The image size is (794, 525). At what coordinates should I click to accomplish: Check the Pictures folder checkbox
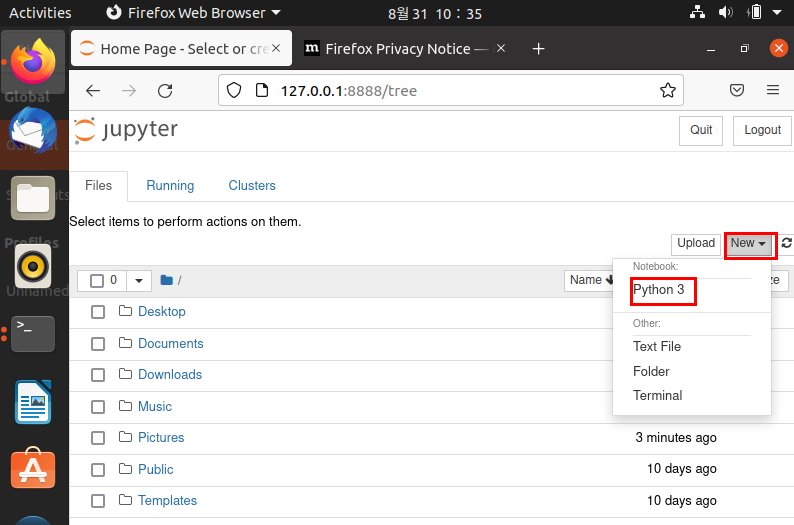point(98,438)
